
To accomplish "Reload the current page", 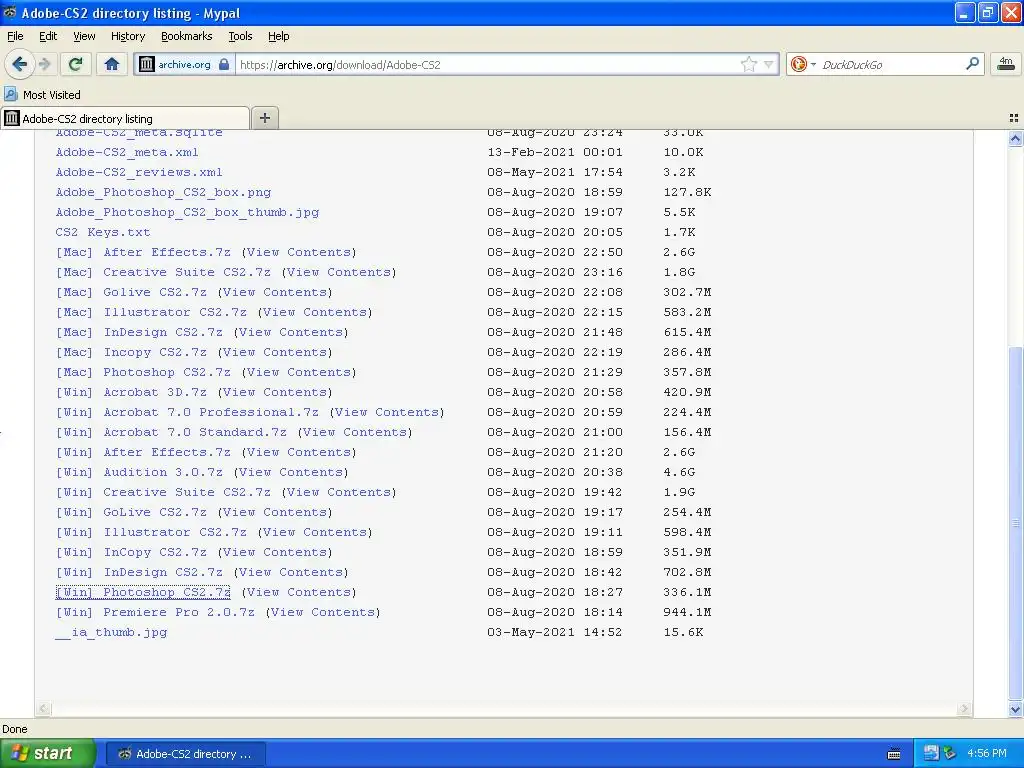I will (x=76, y=64).
